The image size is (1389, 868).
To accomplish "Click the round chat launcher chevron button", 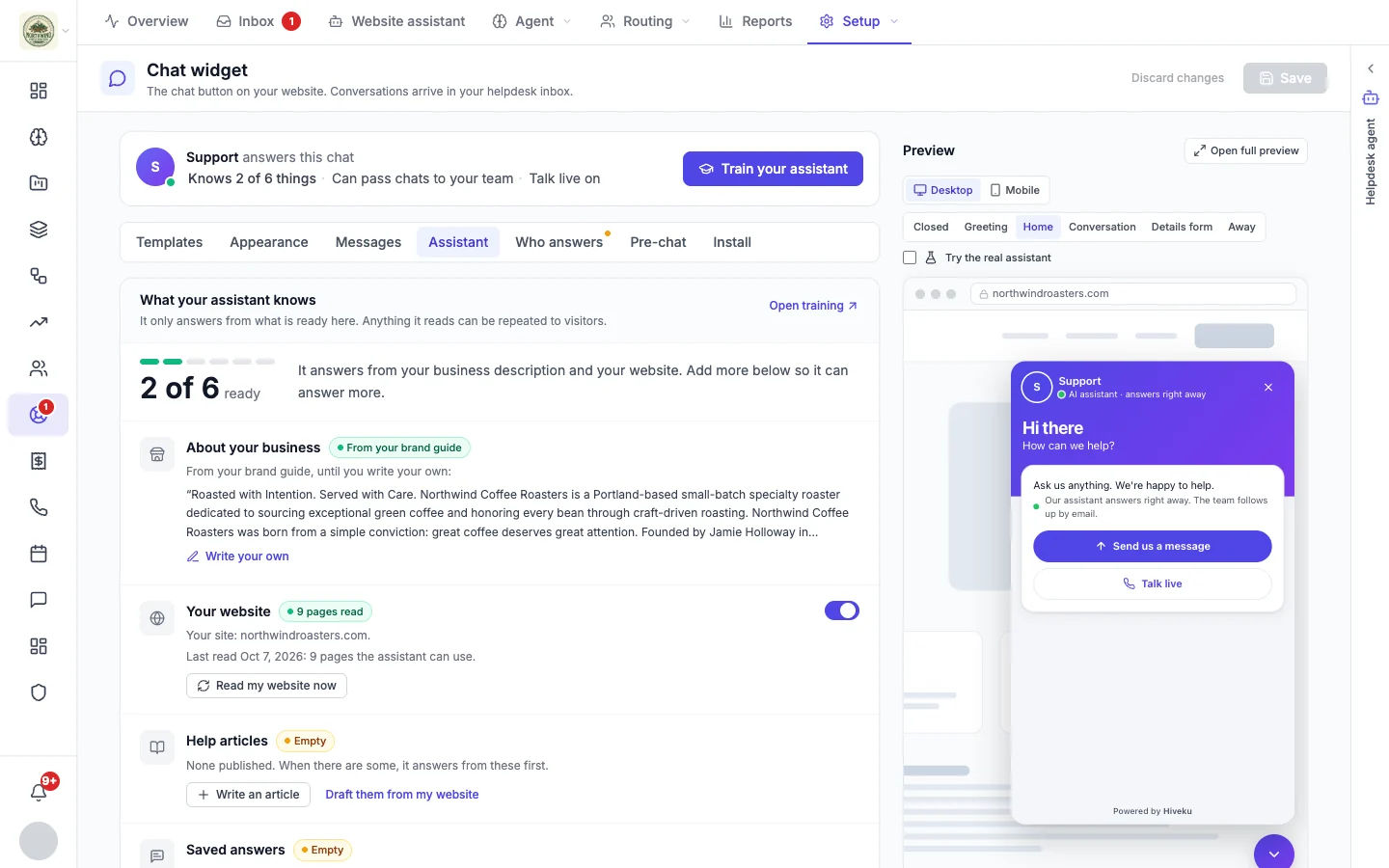I will click(x=1274, y=854).
